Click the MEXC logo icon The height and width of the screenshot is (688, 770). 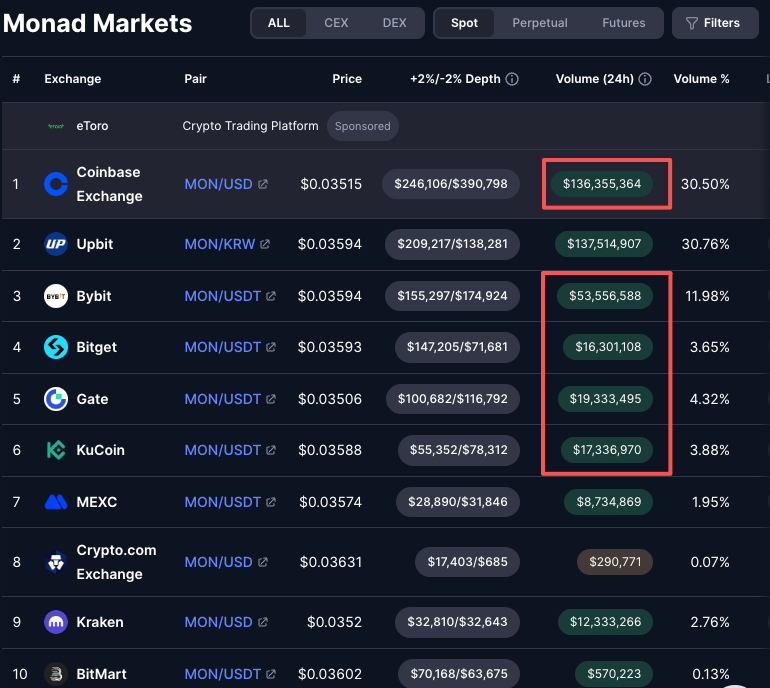(56, 502)
